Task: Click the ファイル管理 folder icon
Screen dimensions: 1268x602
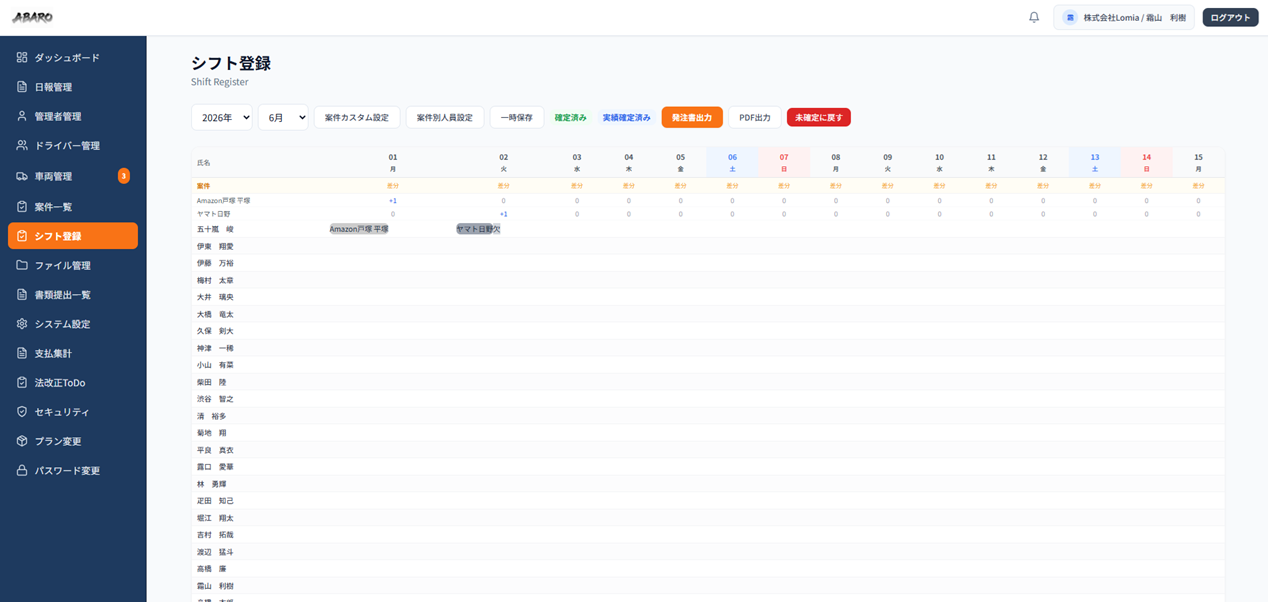Action: [x=22, y=265]
